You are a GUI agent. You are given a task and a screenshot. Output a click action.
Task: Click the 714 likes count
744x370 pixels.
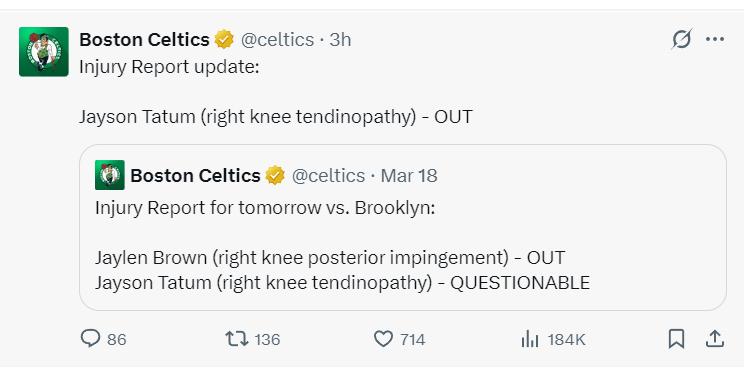point(412,340)
